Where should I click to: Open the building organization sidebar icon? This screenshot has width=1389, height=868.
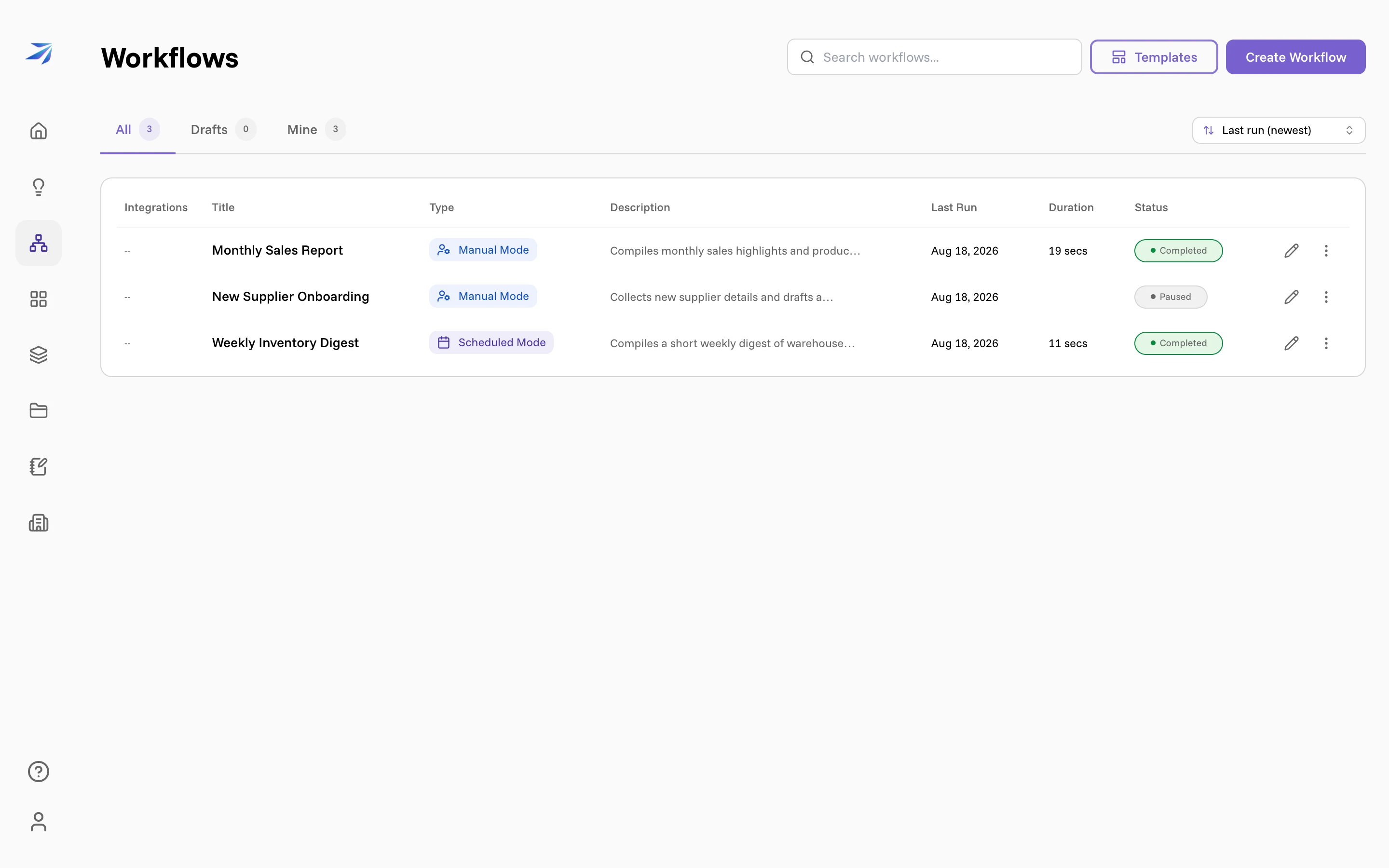[x=39, y=523]
